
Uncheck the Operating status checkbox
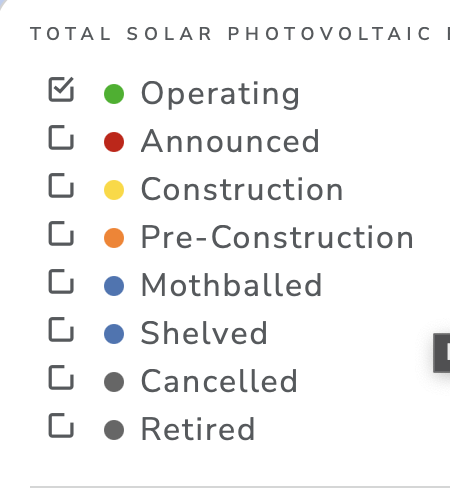tap(61, 89)
